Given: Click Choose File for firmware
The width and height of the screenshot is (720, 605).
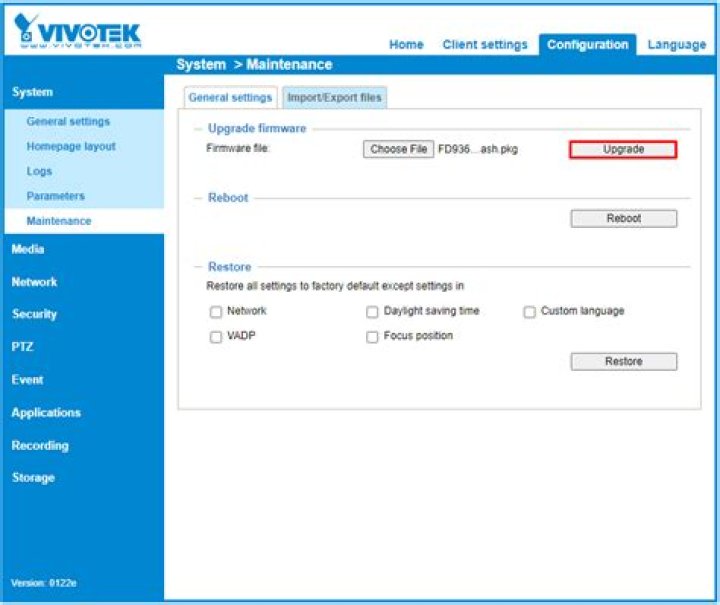Looking at the screenshot, I should pyautogui.click(x=398, y=149).
